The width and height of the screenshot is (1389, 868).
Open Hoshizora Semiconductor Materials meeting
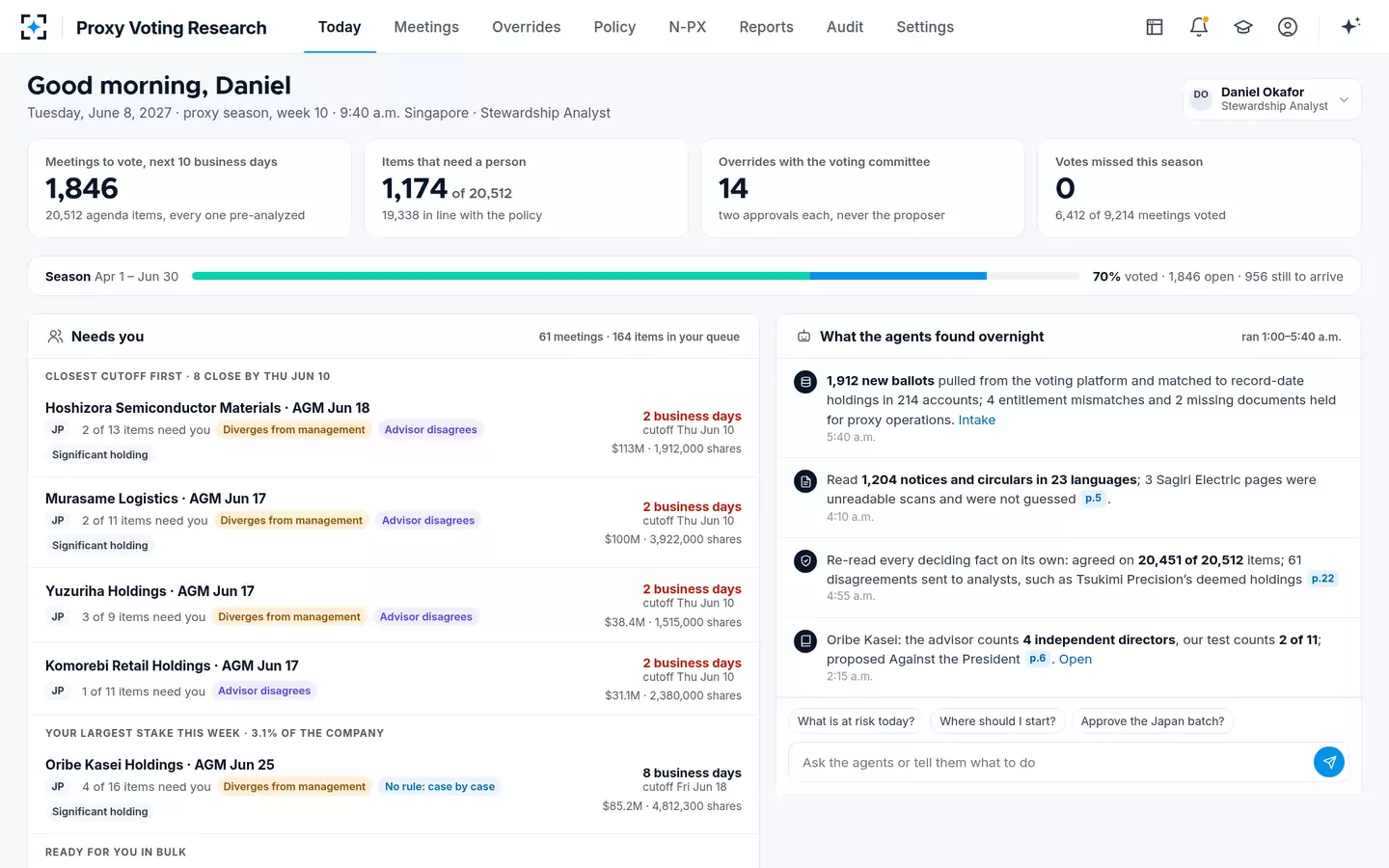tap(394, 431)
